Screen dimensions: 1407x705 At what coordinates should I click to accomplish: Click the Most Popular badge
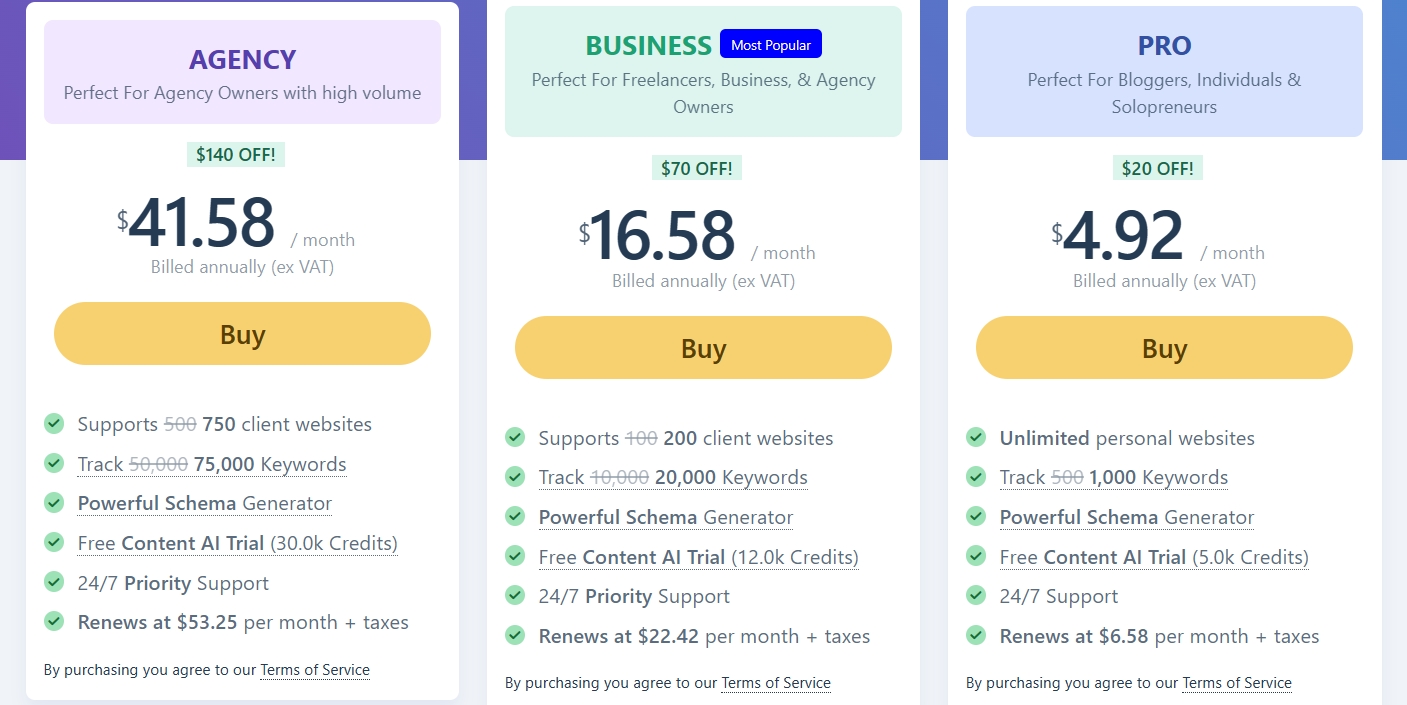[771, 45]
